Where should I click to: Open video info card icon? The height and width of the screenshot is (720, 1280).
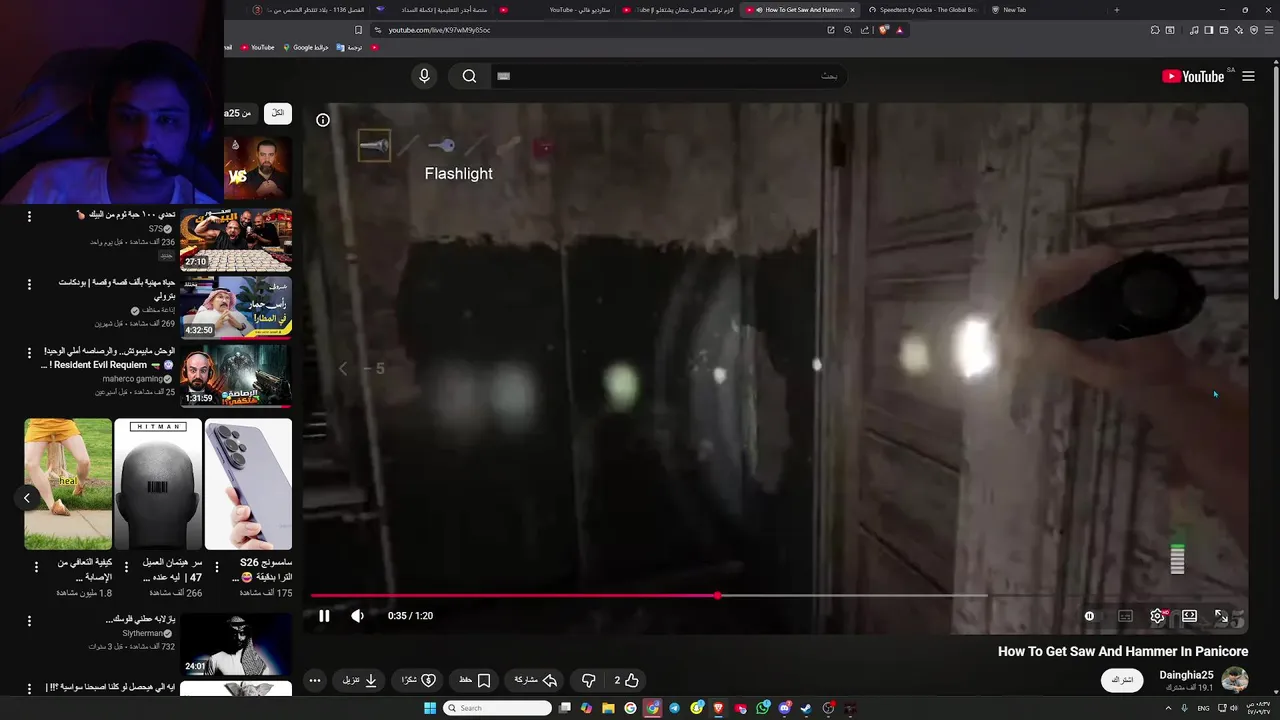323,120
